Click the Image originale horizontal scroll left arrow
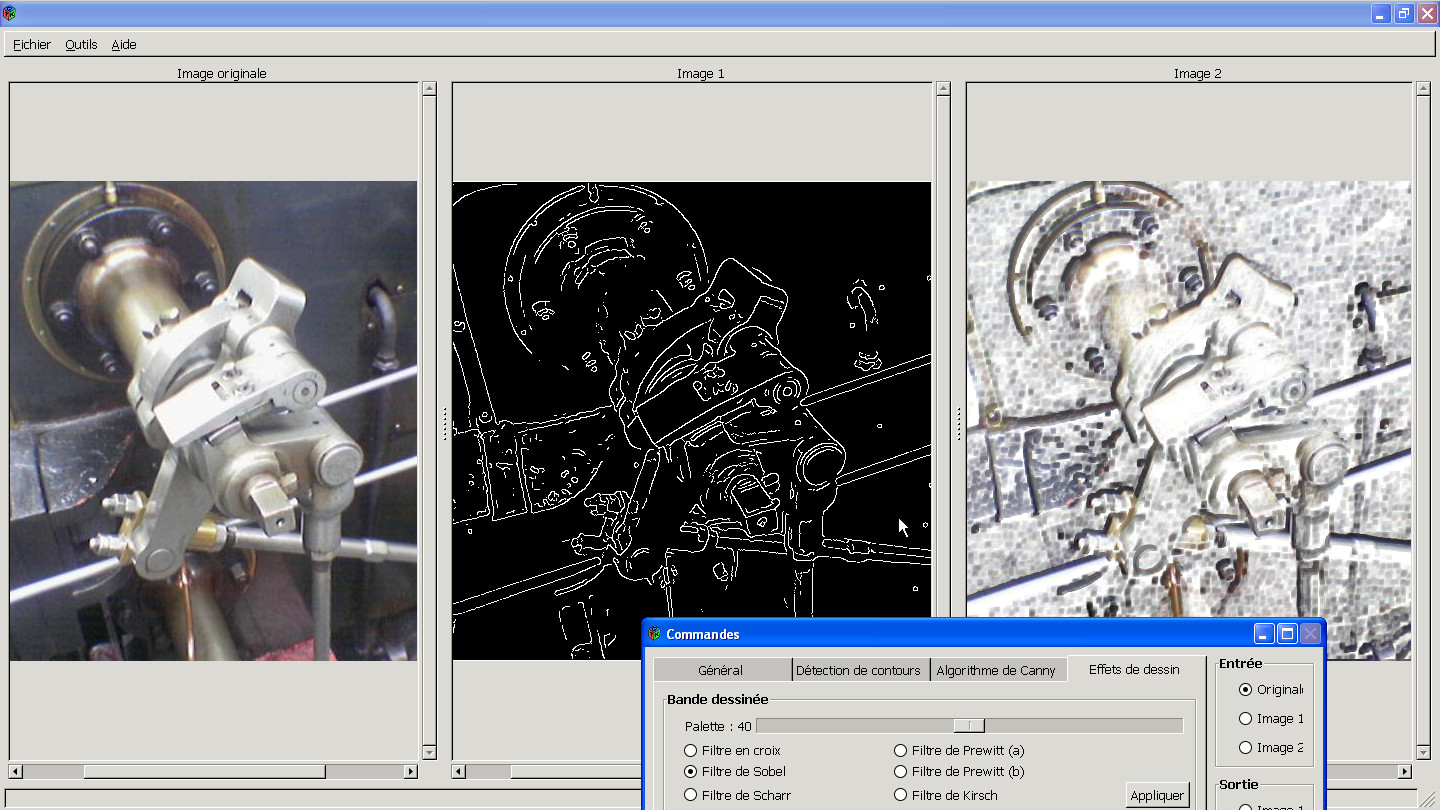 pos(15,772)
